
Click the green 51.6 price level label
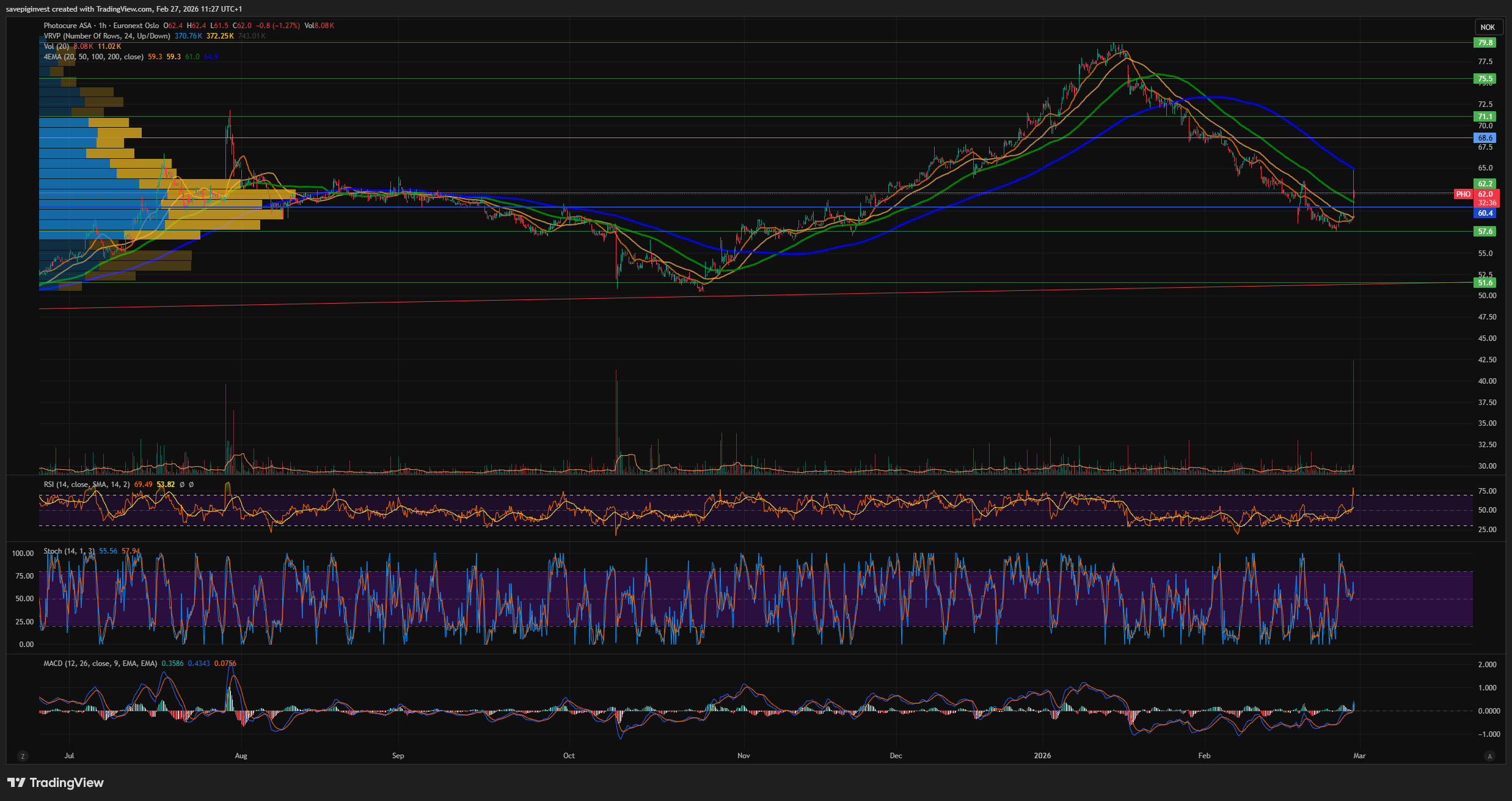1485,282
